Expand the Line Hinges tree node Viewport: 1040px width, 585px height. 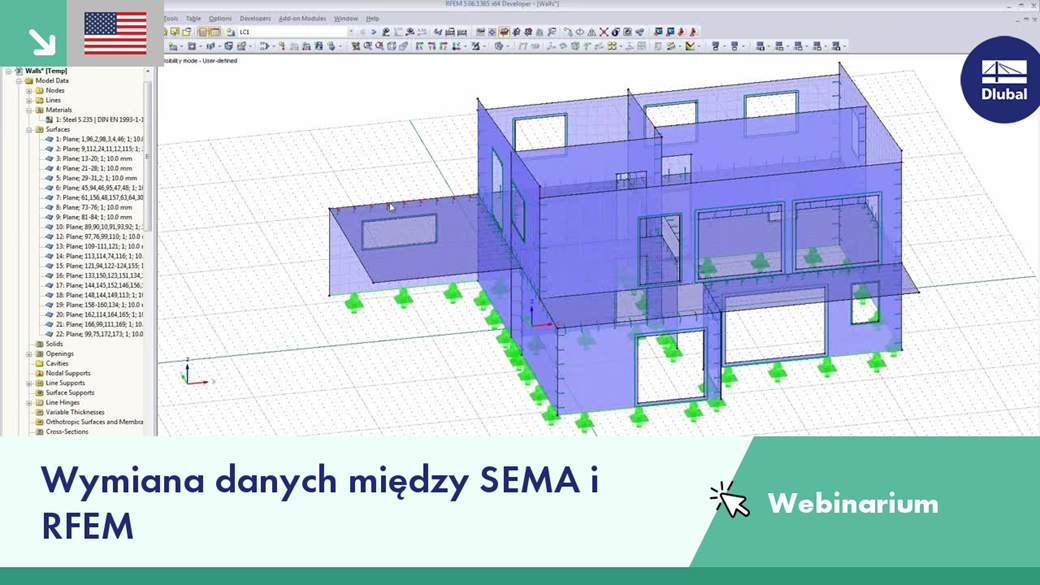pos(29,403)
